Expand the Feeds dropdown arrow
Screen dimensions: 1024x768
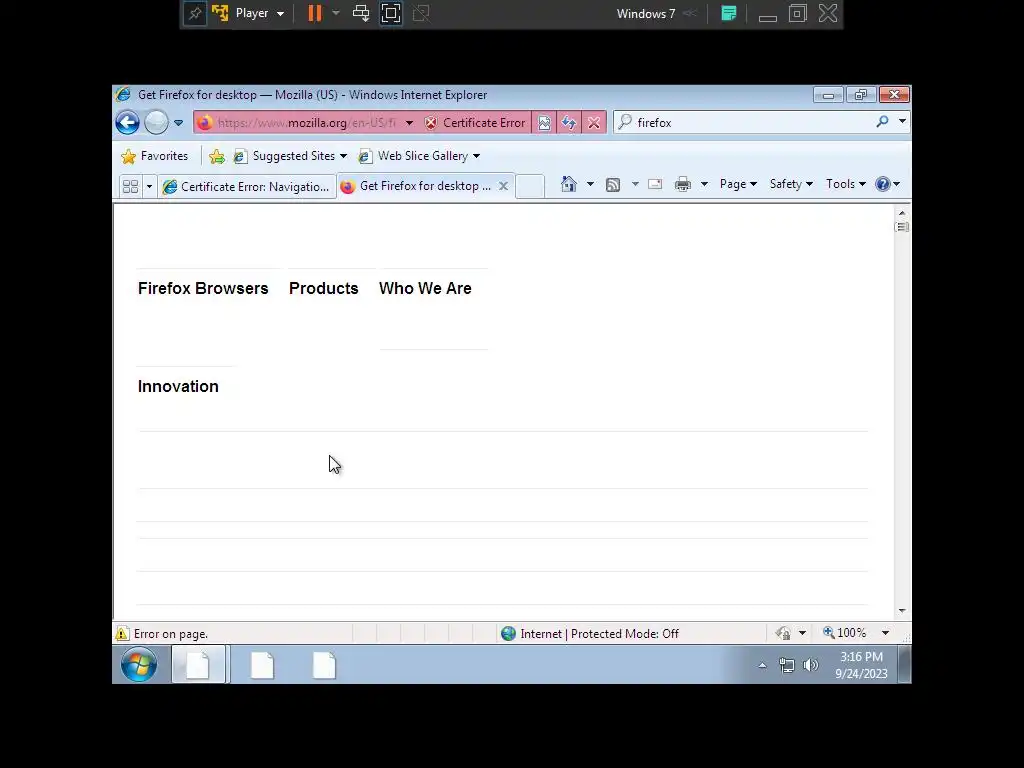(635, 184)
